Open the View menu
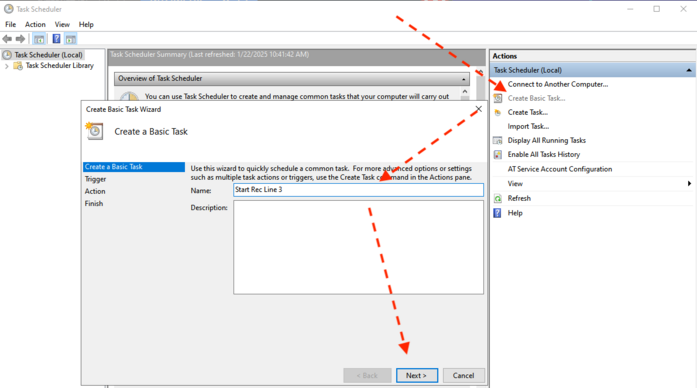 click(62, 24)
